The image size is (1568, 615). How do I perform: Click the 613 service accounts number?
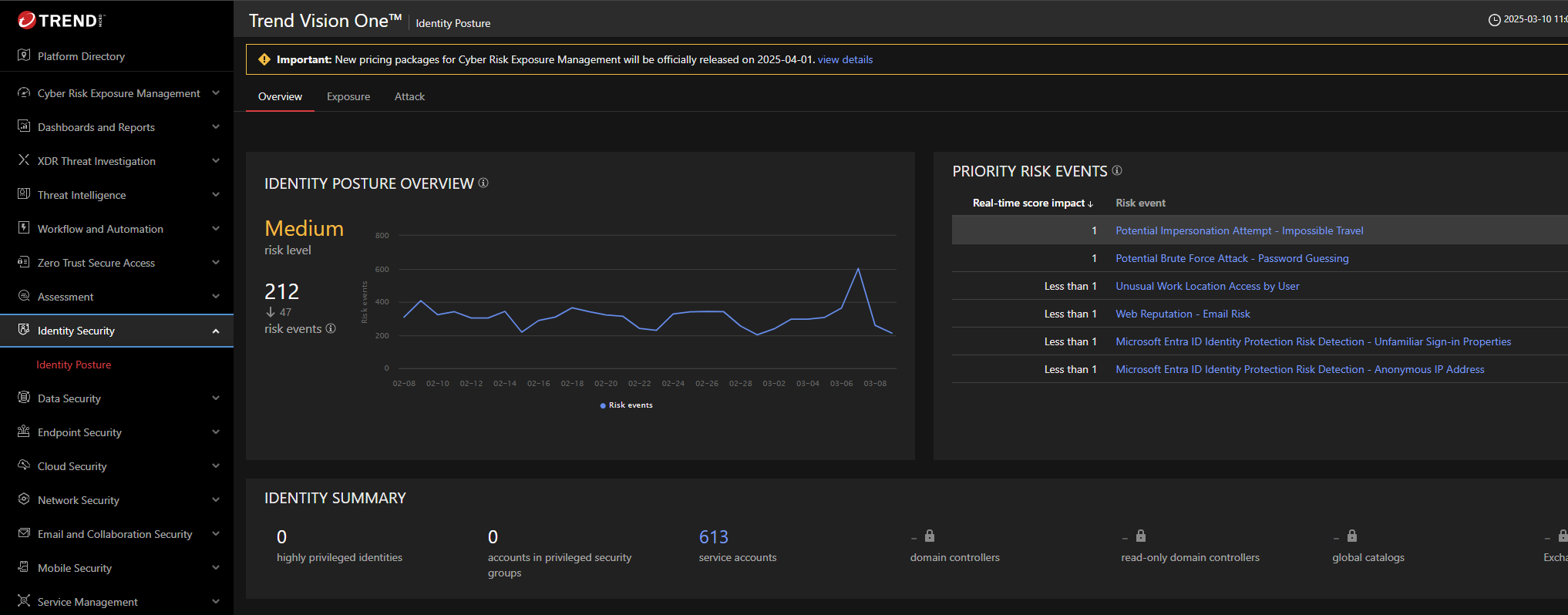tap(713, 537)
